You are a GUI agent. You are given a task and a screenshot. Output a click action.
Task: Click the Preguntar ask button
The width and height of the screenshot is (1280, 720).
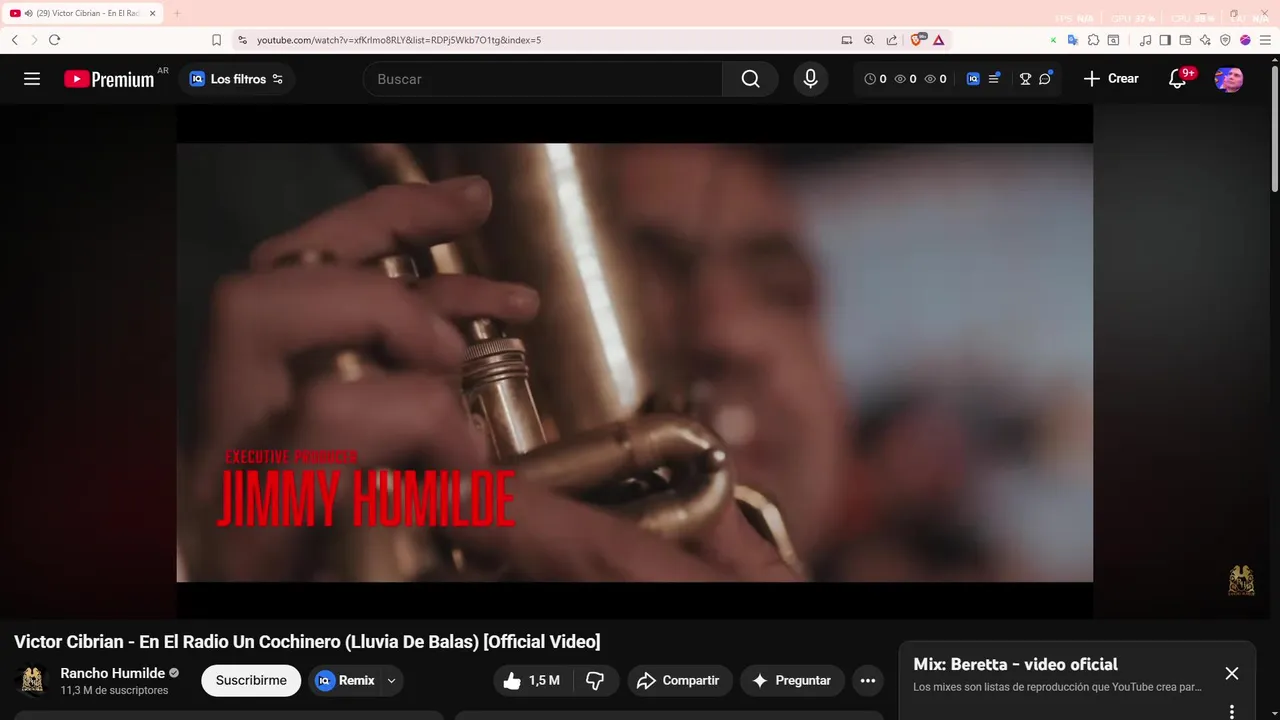click(793, 681)
